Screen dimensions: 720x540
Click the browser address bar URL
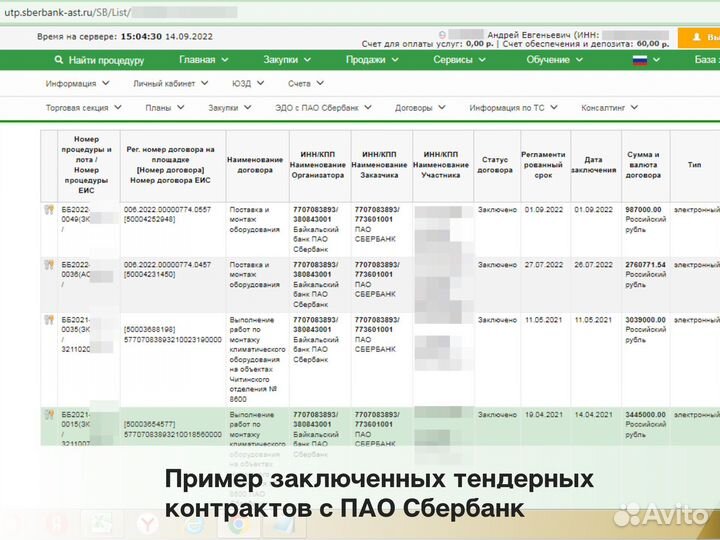[68, 12]
